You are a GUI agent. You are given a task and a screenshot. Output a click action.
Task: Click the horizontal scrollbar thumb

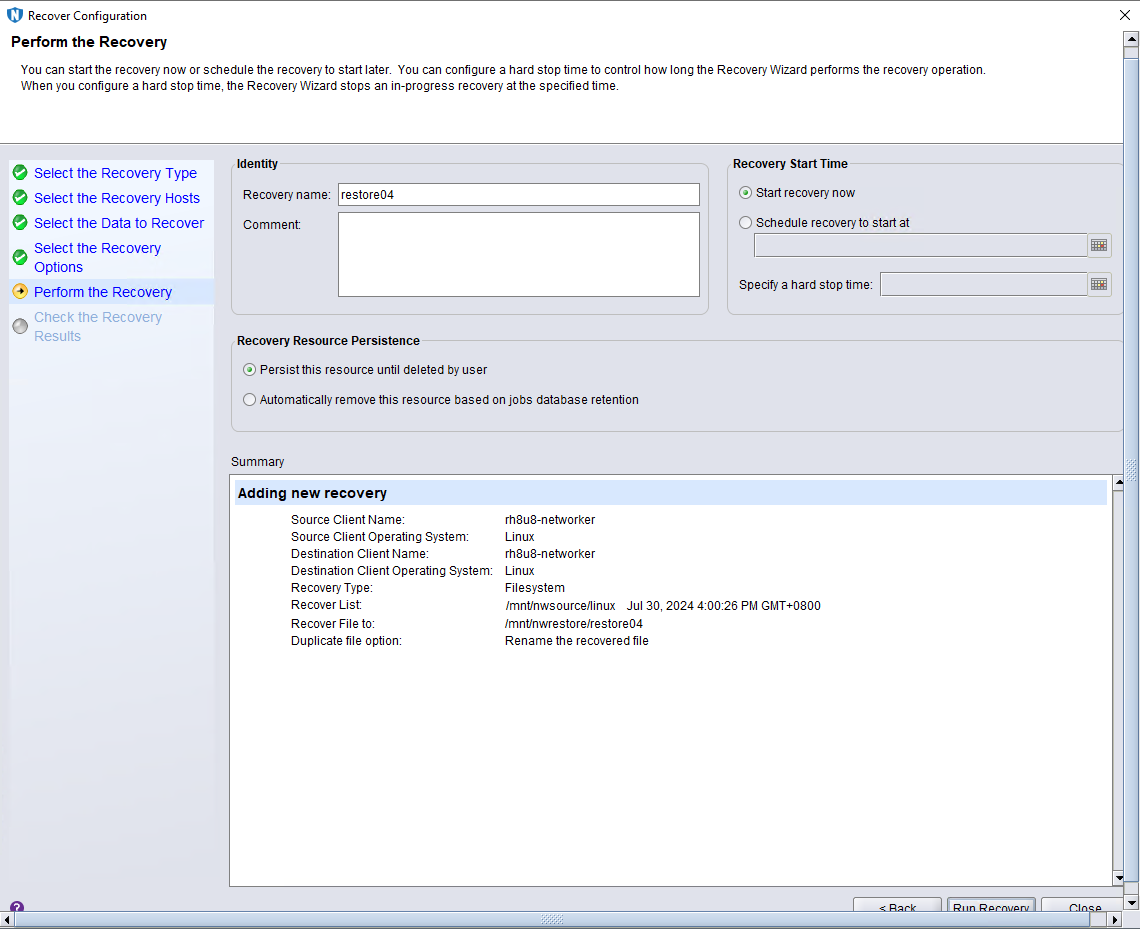pyautogui.click(x=553, y=920)
